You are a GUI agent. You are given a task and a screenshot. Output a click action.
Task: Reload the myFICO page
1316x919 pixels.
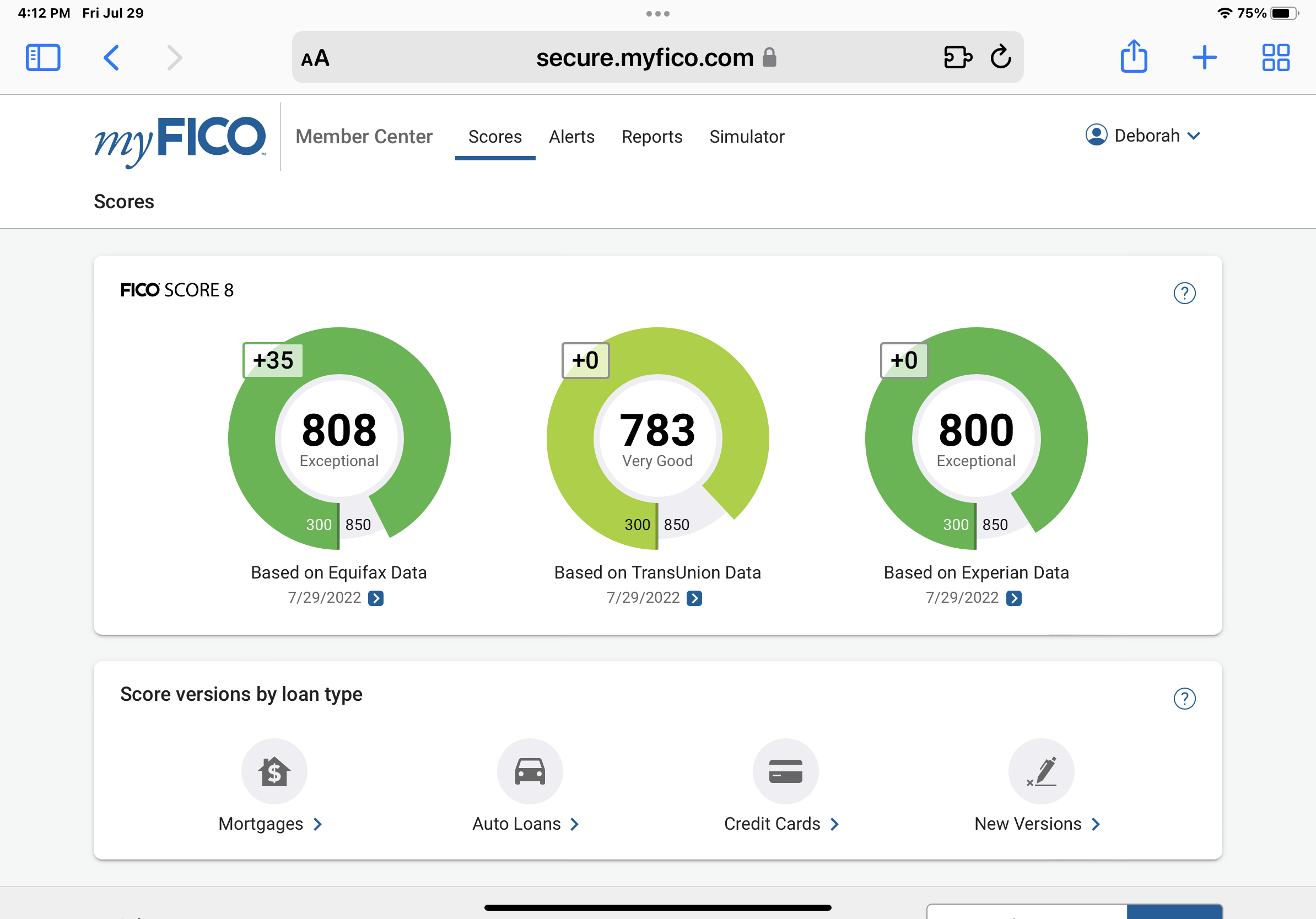click(x=1001, y=57)
